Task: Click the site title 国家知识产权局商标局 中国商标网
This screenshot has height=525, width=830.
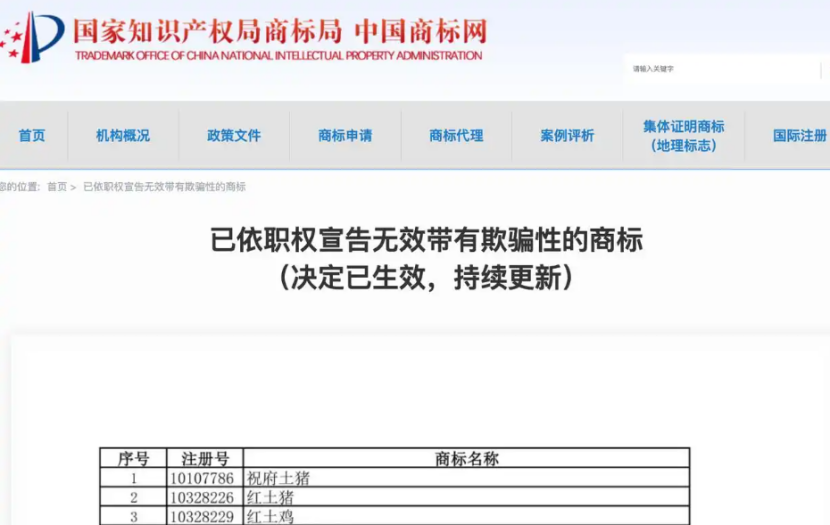Action: coord(279,32)
